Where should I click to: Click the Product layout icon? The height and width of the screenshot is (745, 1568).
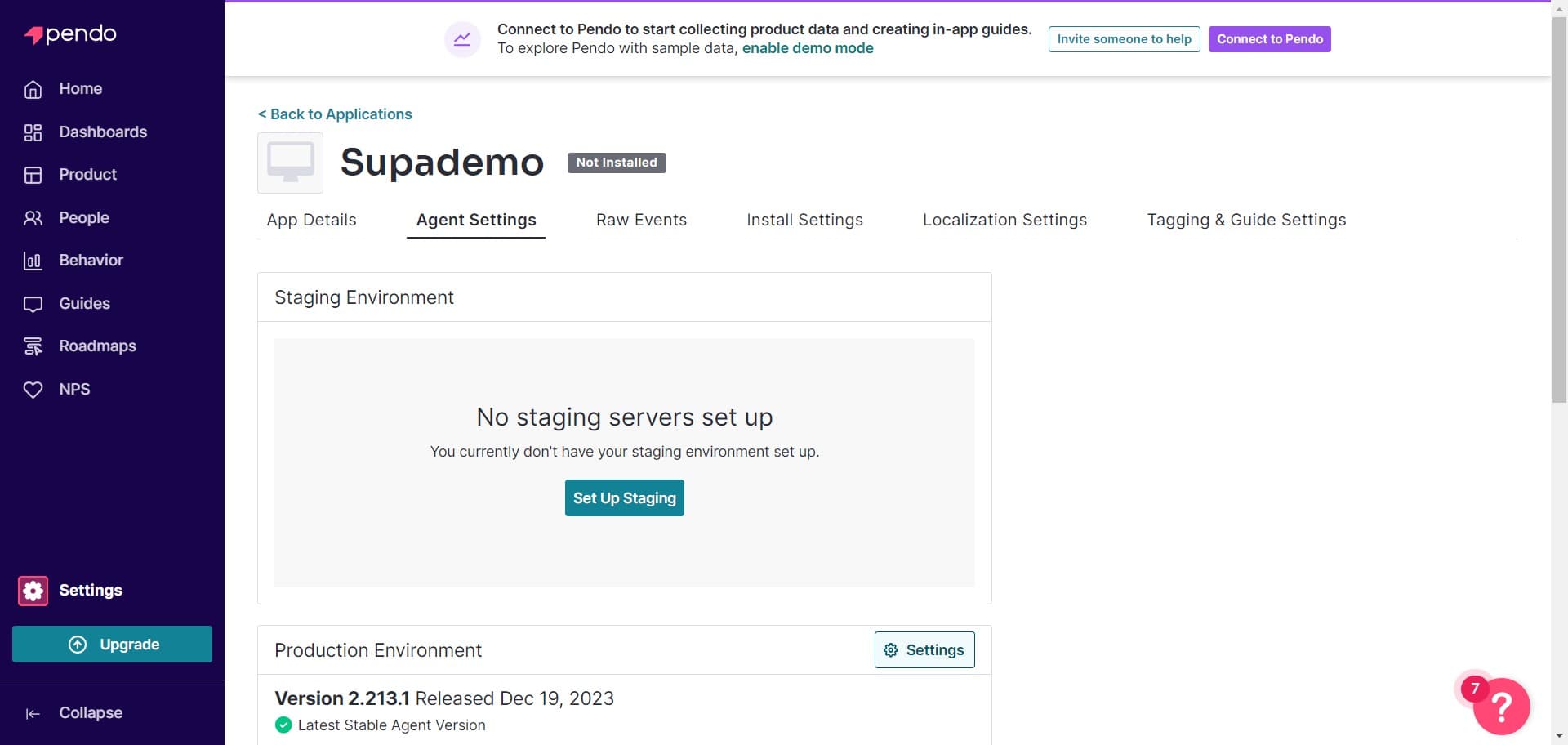pos(33,175)
